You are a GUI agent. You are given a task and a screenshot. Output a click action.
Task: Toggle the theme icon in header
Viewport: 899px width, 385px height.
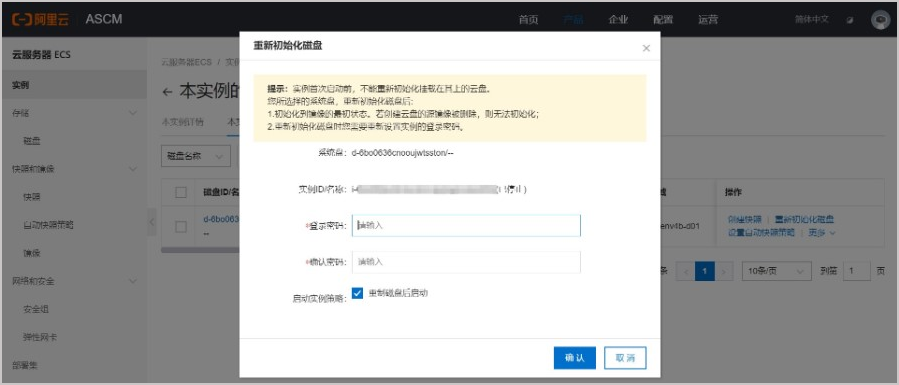[850, 19]
